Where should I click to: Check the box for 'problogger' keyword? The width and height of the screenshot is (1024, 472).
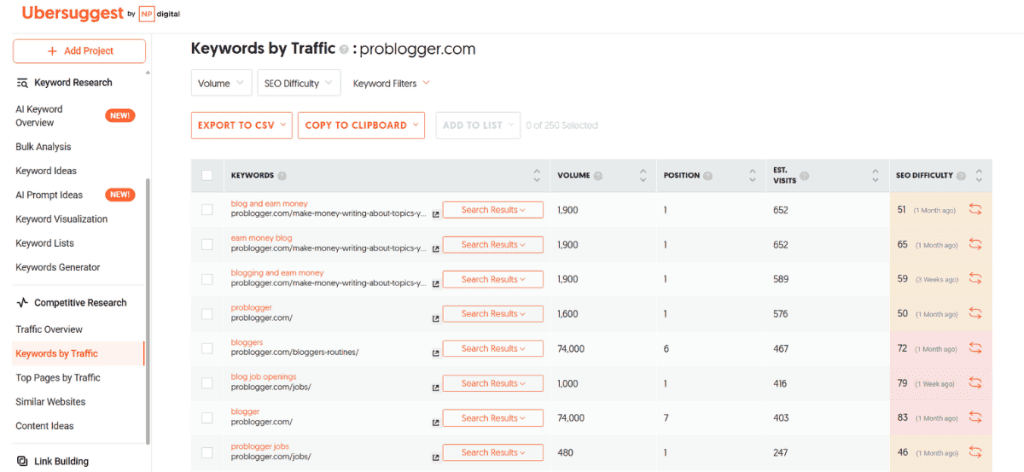207,313
